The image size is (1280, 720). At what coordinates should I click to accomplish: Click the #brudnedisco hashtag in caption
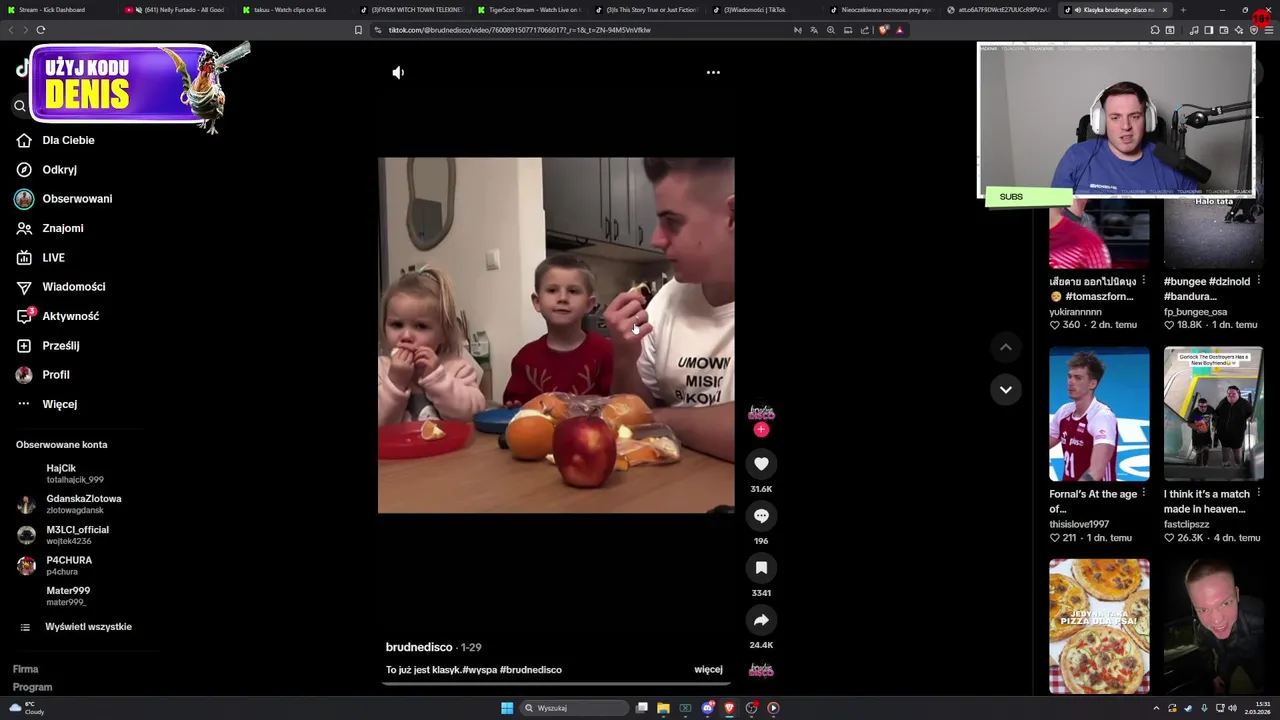(x=531, y=670)
